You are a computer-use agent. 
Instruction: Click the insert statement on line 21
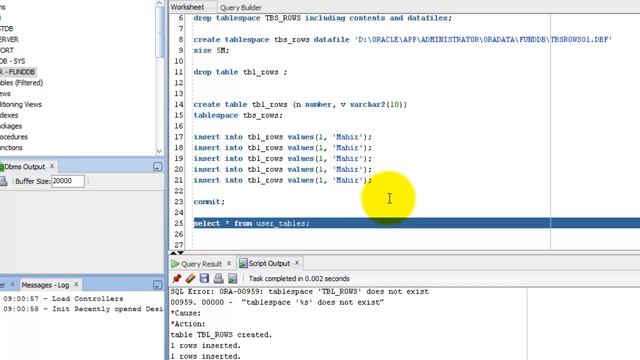282,180
